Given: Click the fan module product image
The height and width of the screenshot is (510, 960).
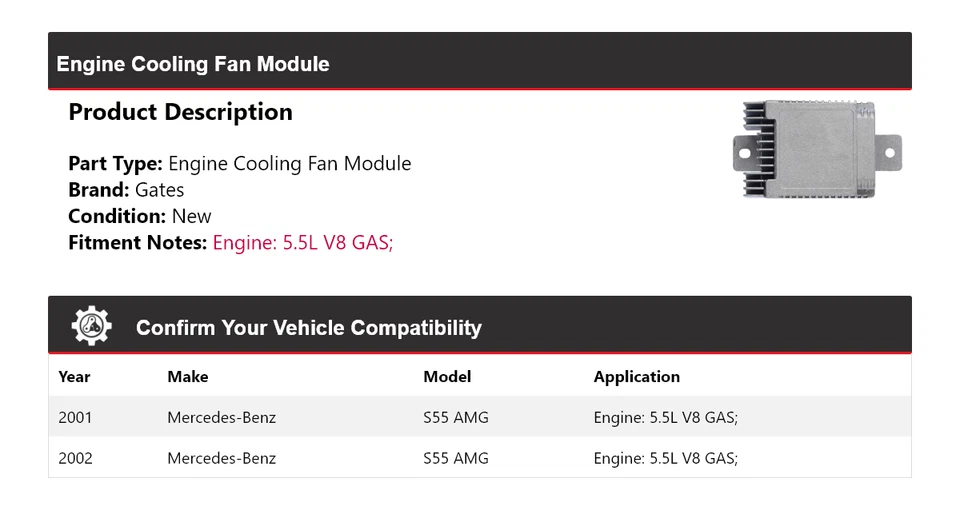Looking at the screenshot, I should point(817,148).
